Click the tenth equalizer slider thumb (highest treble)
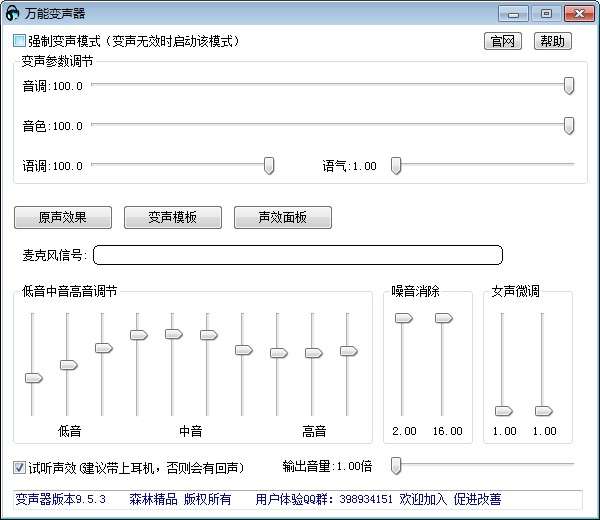This screenshot has height=520, width=600. [x=349, y=351]
